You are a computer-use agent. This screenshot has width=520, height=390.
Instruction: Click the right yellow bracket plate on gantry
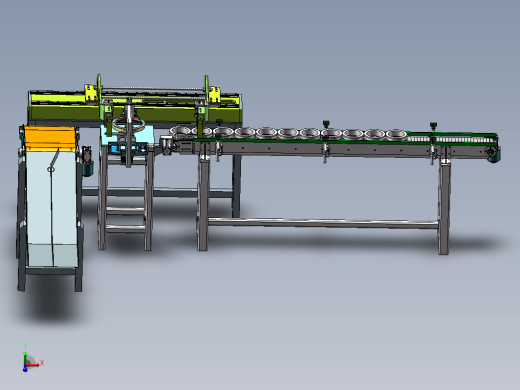click(x=214, y=94)
